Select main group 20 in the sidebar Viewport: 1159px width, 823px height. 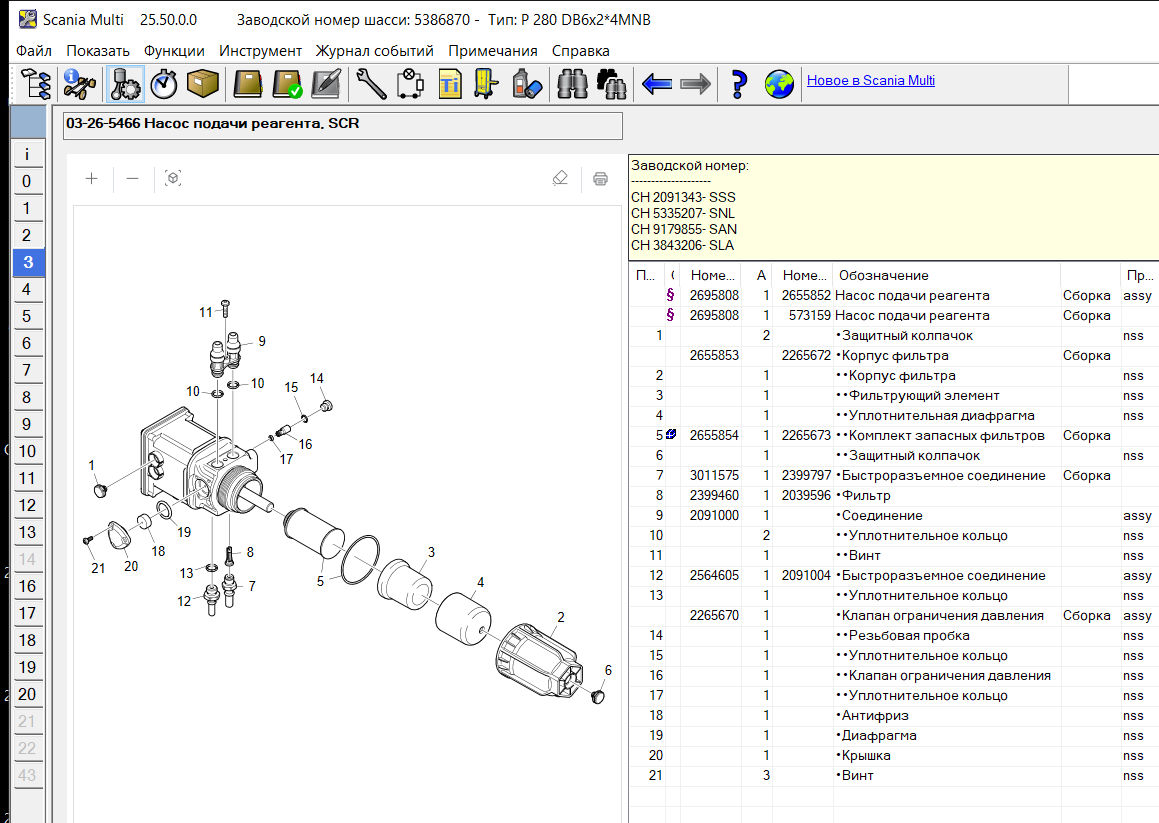coord(27,694)
